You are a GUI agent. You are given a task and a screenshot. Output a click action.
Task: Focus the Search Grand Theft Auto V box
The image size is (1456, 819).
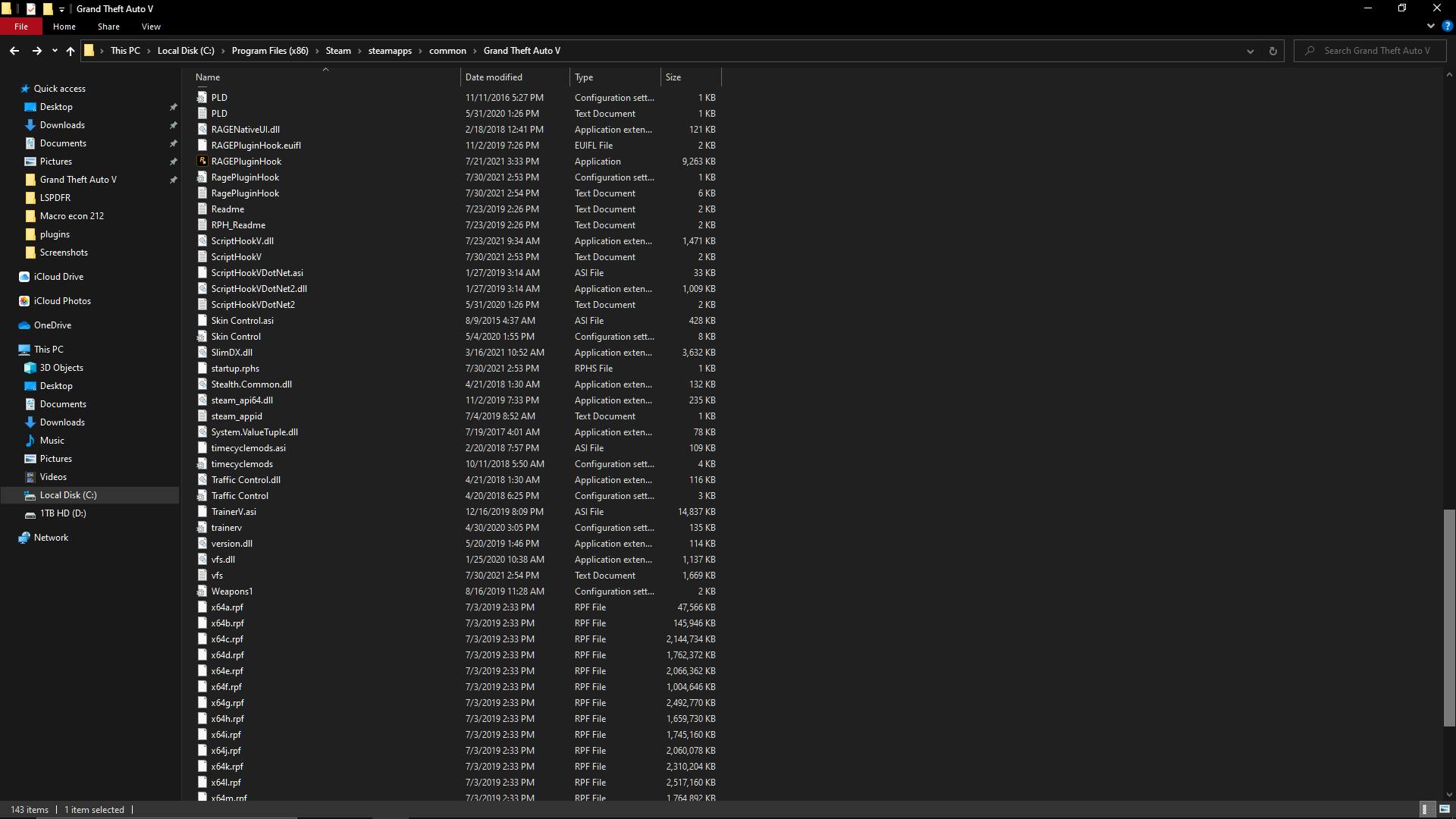[1376, 51]
